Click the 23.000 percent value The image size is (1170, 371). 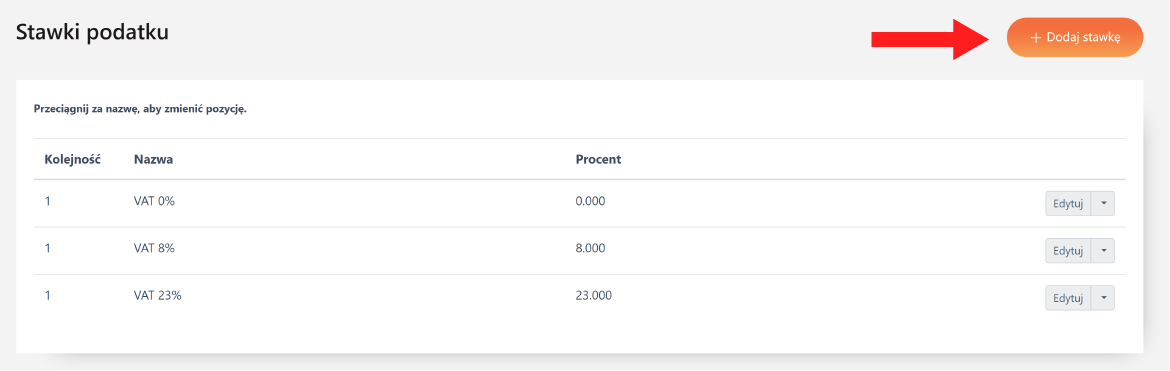pyautogui.click(x=594, y=296)
